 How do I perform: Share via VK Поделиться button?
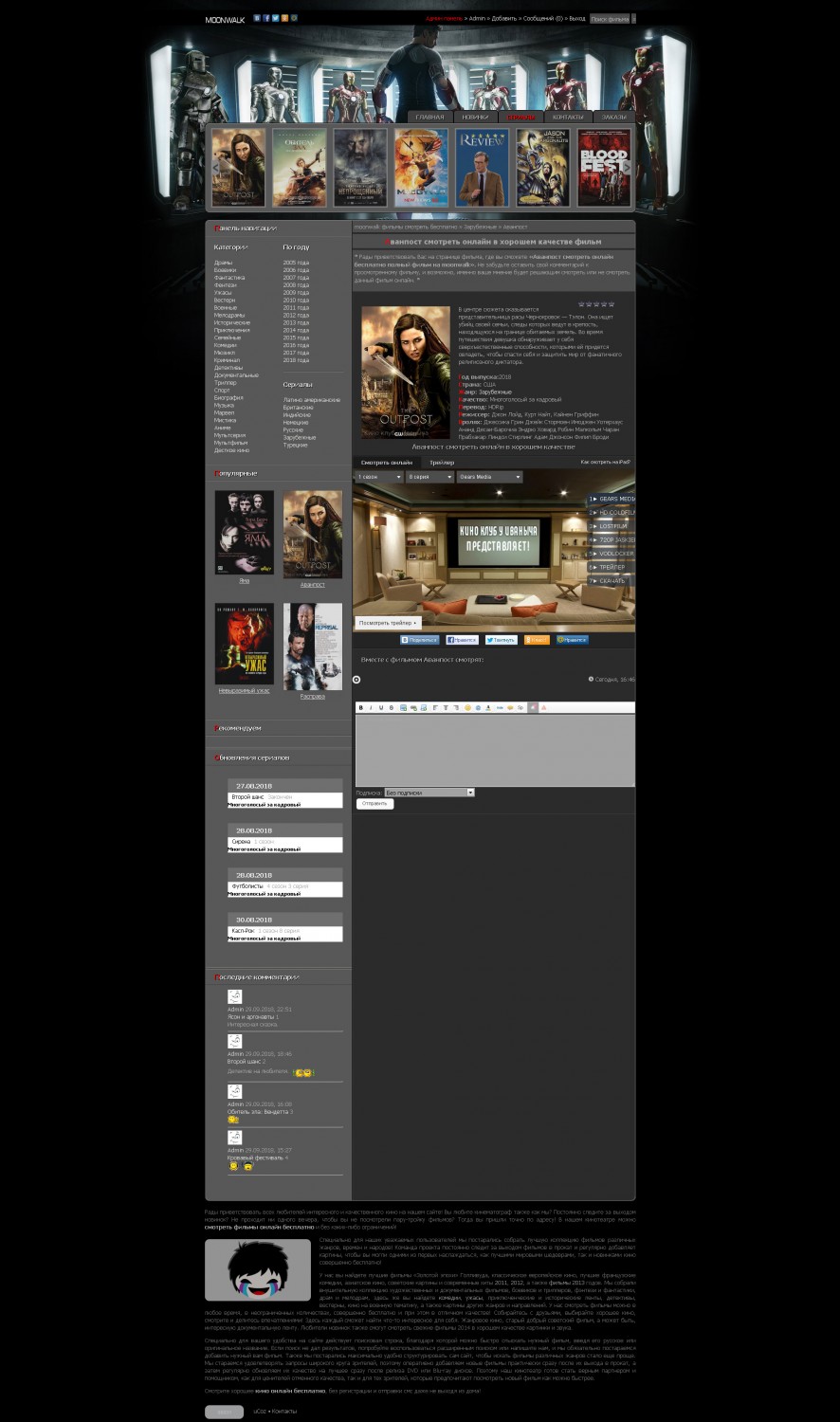(419, 640)
